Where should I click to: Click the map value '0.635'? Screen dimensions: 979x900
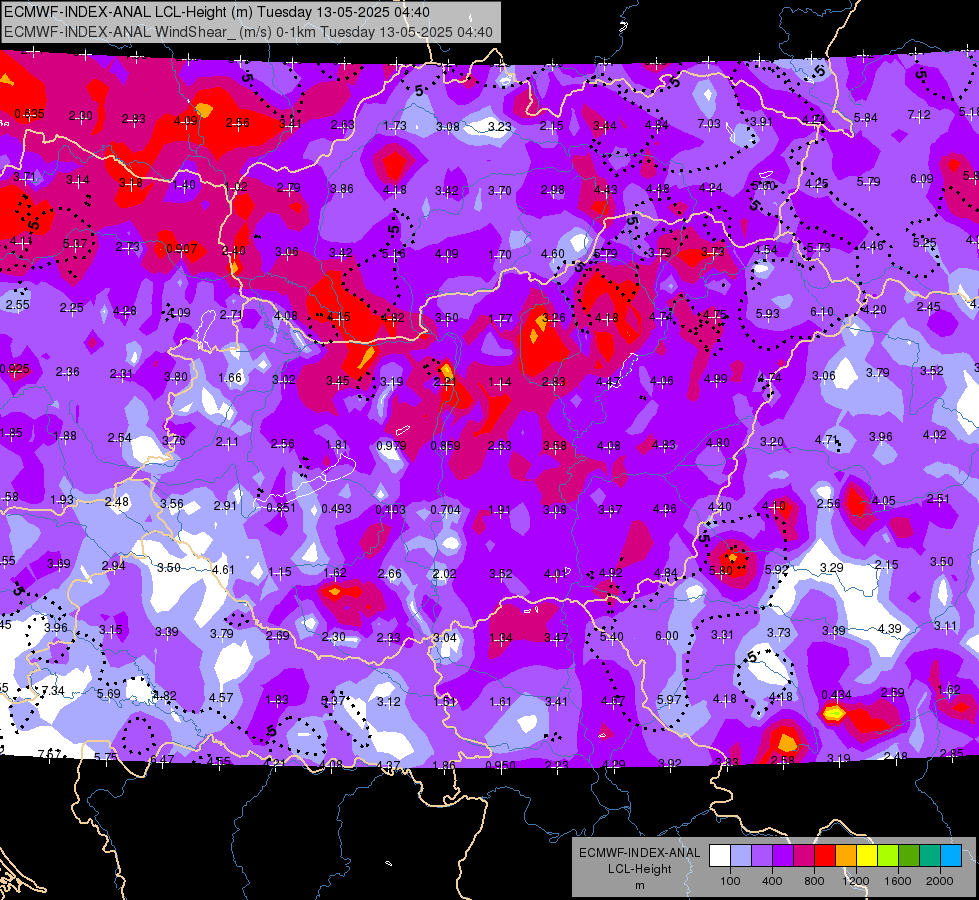[x=29, y=114]
